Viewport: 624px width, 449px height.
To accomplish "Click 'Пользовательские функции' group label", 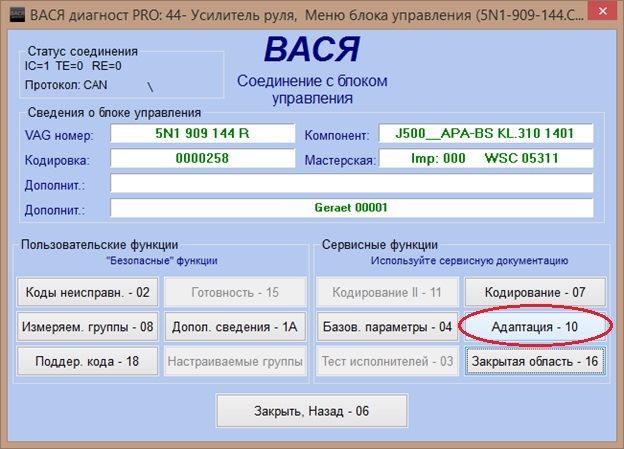I will tap(99, 244).
